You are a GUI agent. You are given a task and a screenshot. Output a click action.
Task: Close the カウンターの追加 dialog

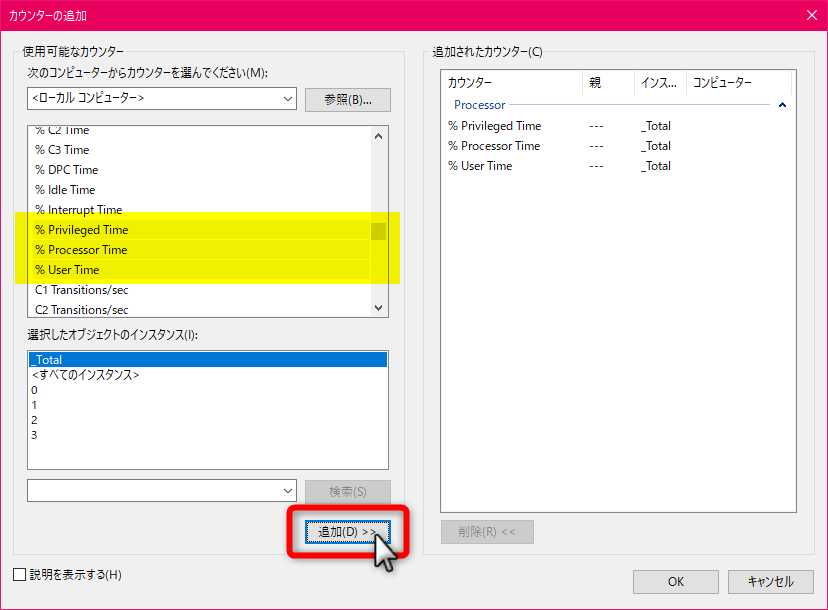[x=812, y=15]
